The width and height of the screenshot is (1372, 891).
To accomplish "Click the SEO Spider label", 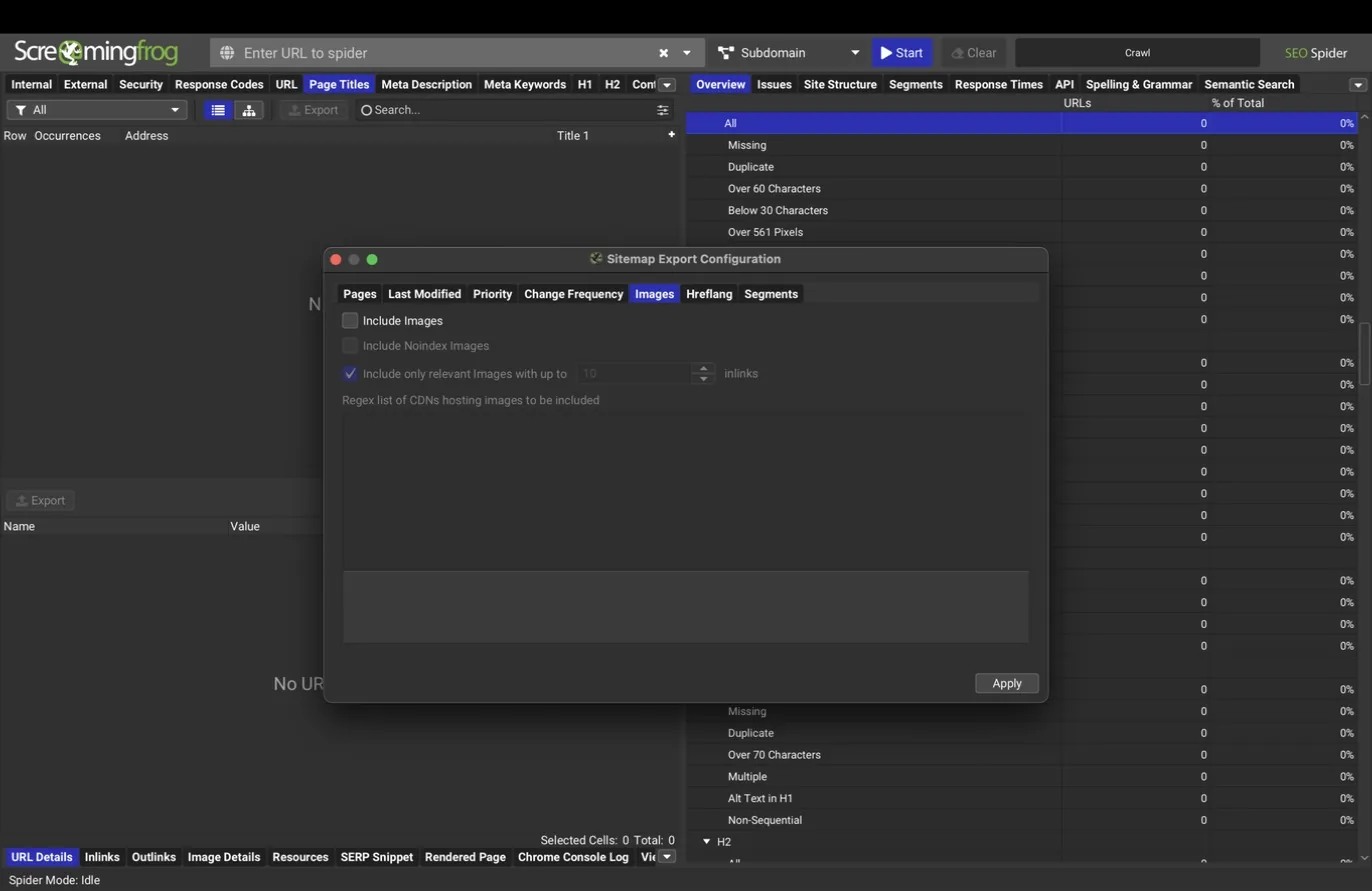I will [1316, 53].
